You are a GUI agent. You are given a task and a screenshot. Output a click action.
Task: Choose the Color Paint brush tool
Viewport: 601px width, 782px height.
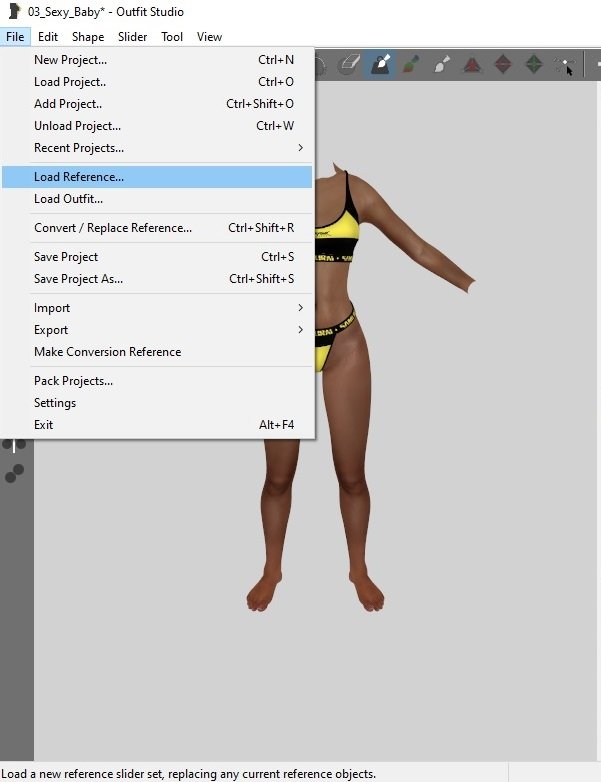click(x=411, y=65)
